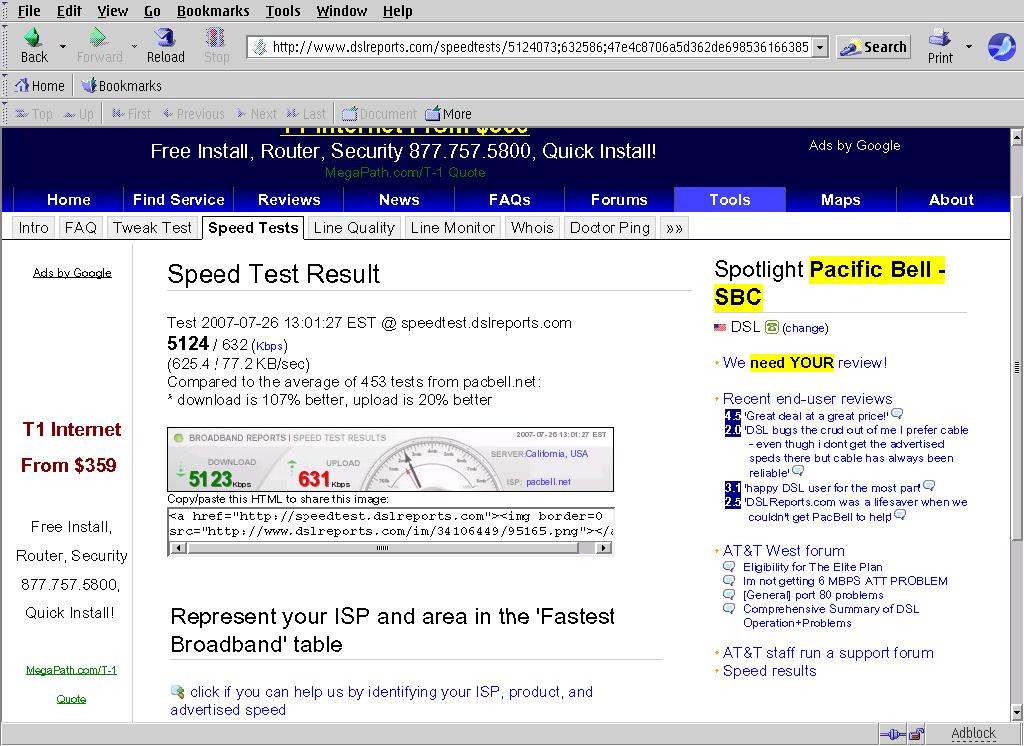The height and width of the screenshot is (746, 1024).
Task: Go to Home via personal toolbar
Action: point(40,86)
